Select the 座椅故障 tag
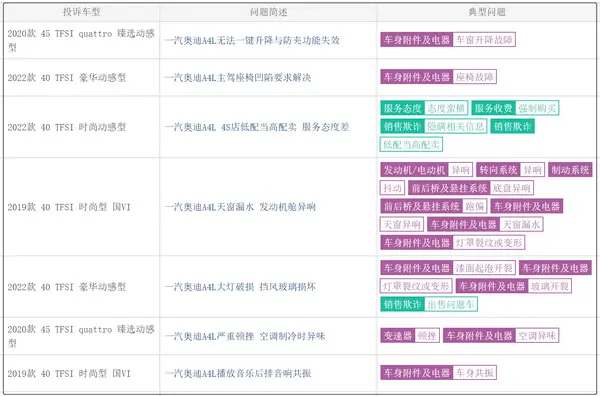 [474, 77]
